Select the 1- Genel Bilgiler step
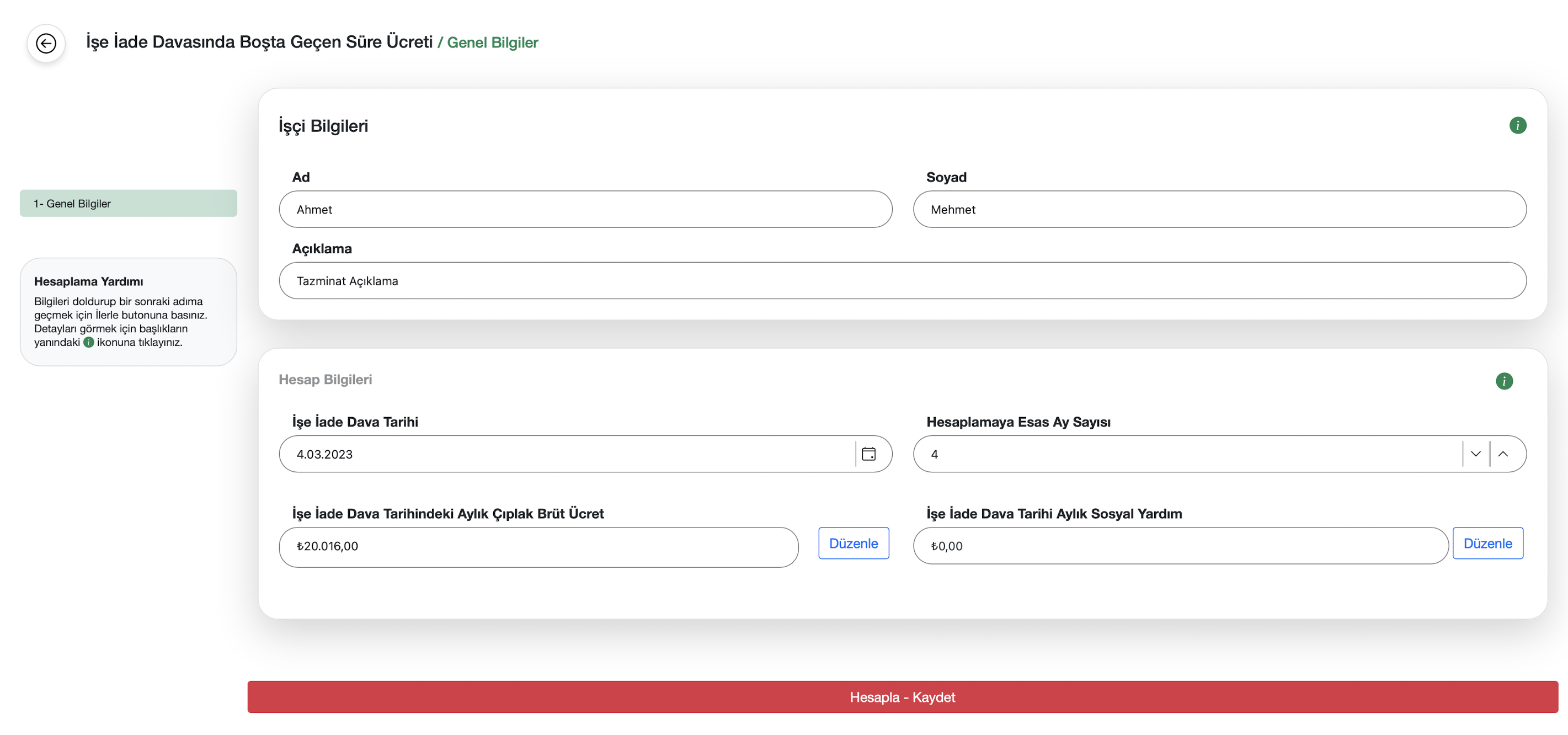 click(128, 204)
